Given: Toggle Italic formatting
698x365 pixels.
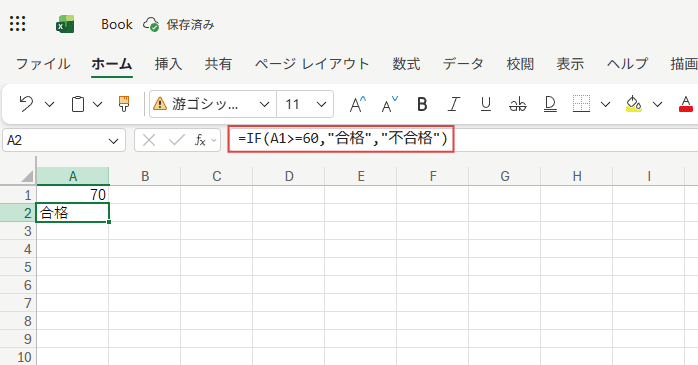Looking at the screenshot, I should pos(454,104).
